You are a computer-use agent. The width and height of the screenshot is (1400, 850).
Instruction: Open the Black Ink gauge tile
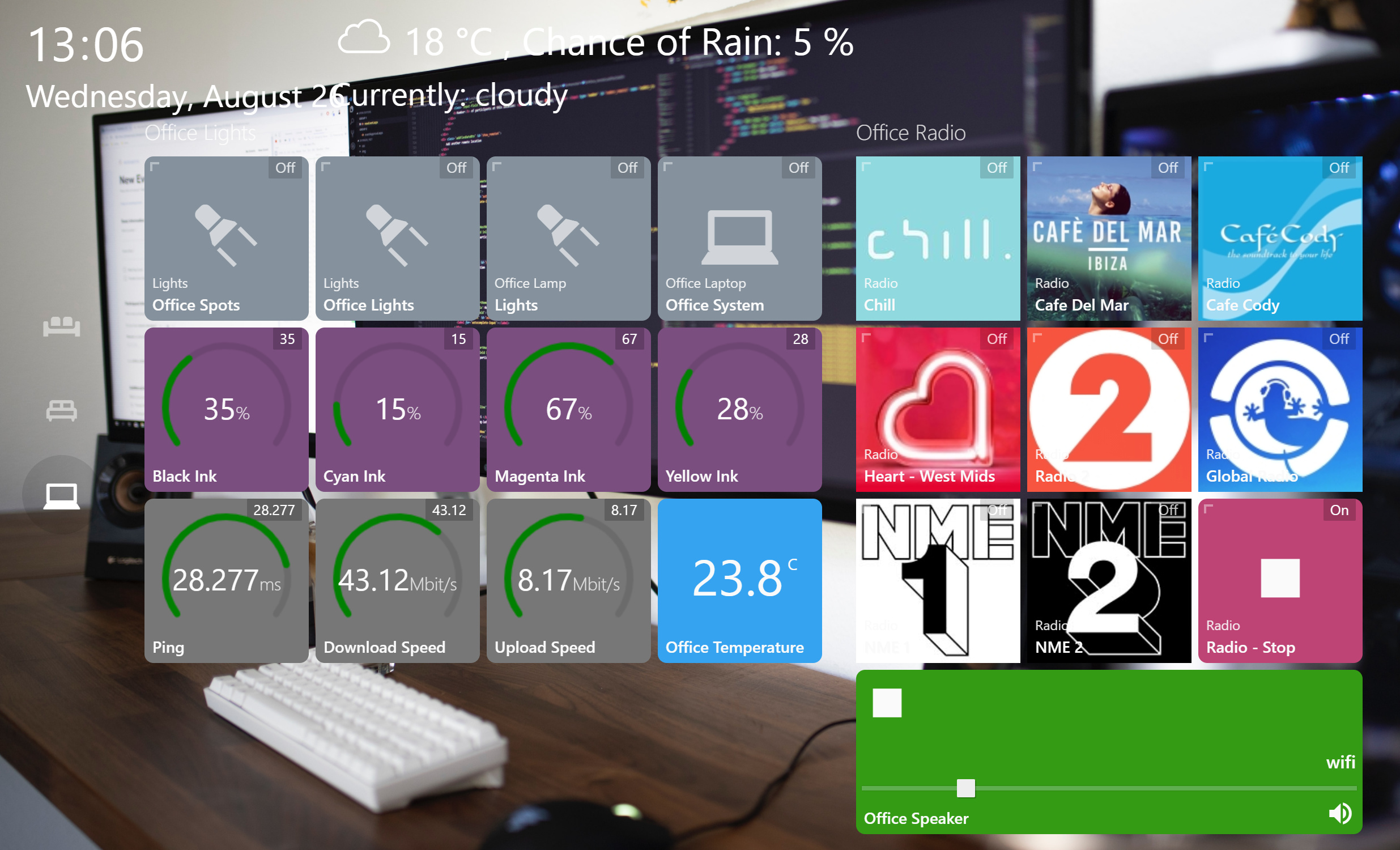point(226,409)
